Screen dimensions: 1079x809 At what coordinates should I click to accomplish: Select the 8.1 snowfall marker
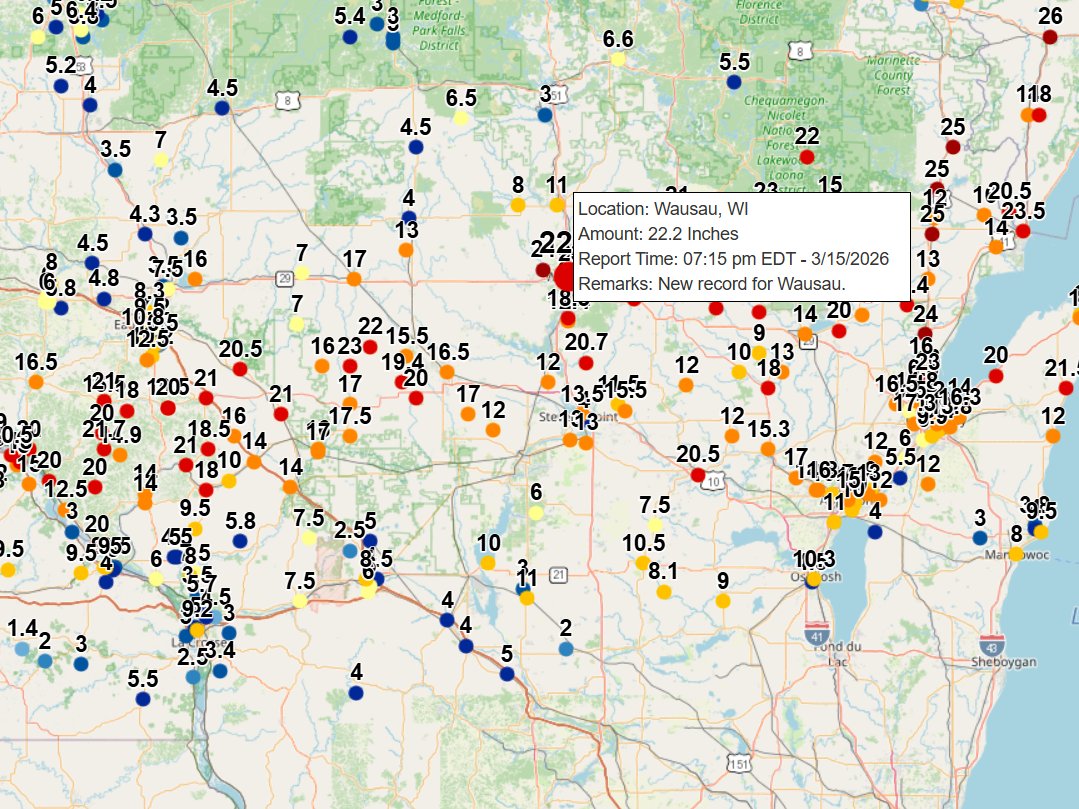tap(663, 592)
